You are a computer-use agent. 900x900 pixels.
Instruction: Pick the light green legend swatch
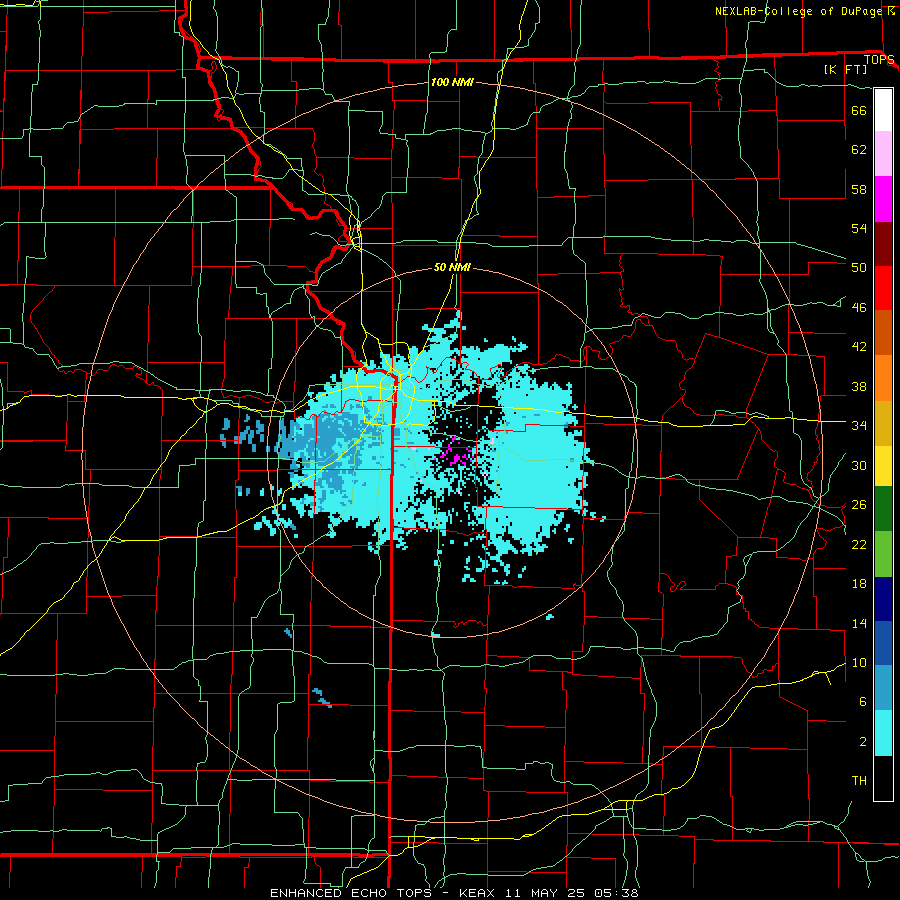(x=883, y=554)
